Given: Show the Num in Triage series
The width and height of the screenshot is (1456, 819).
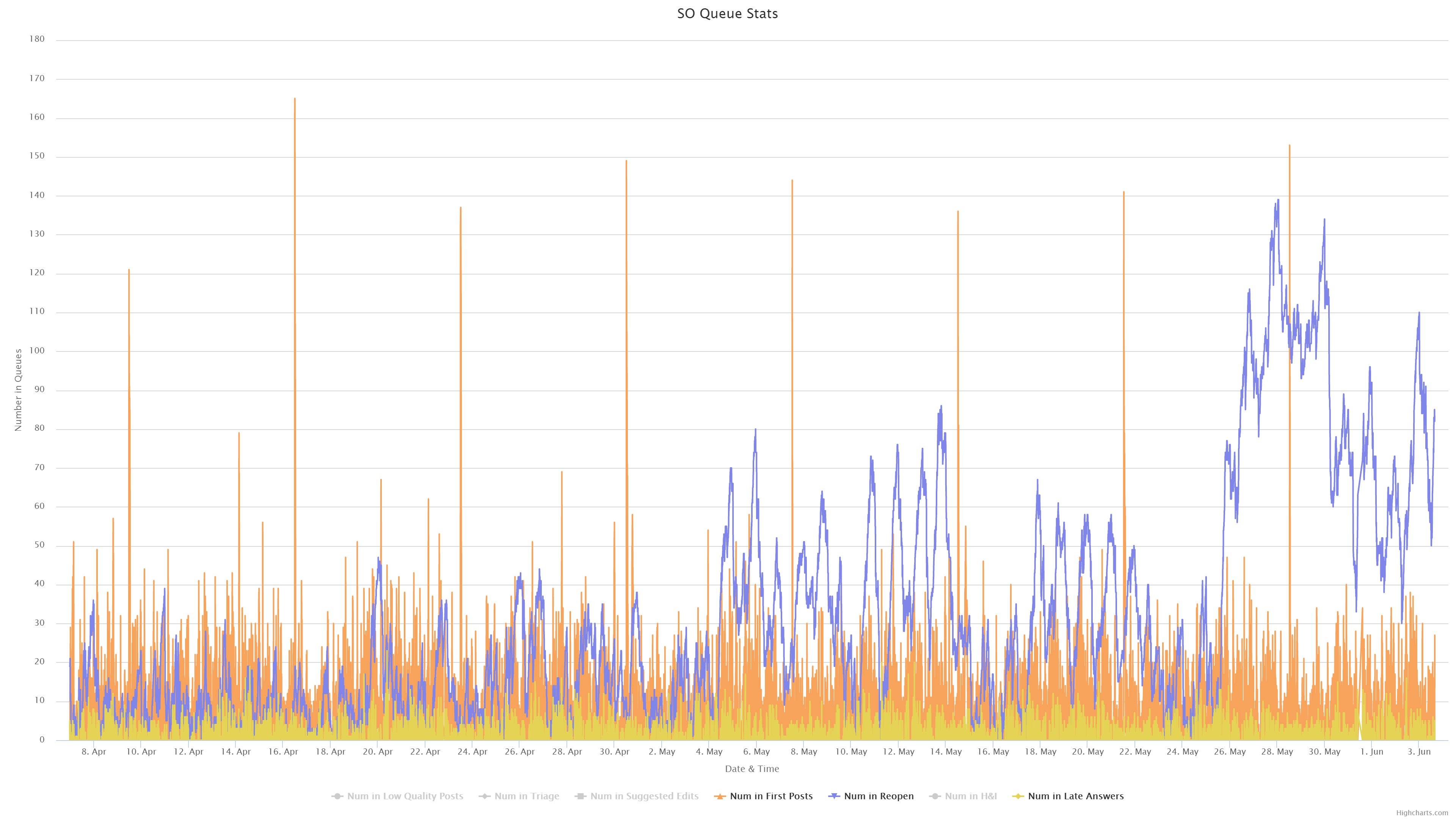Looking at the screenshot, I should click(519, 796).
